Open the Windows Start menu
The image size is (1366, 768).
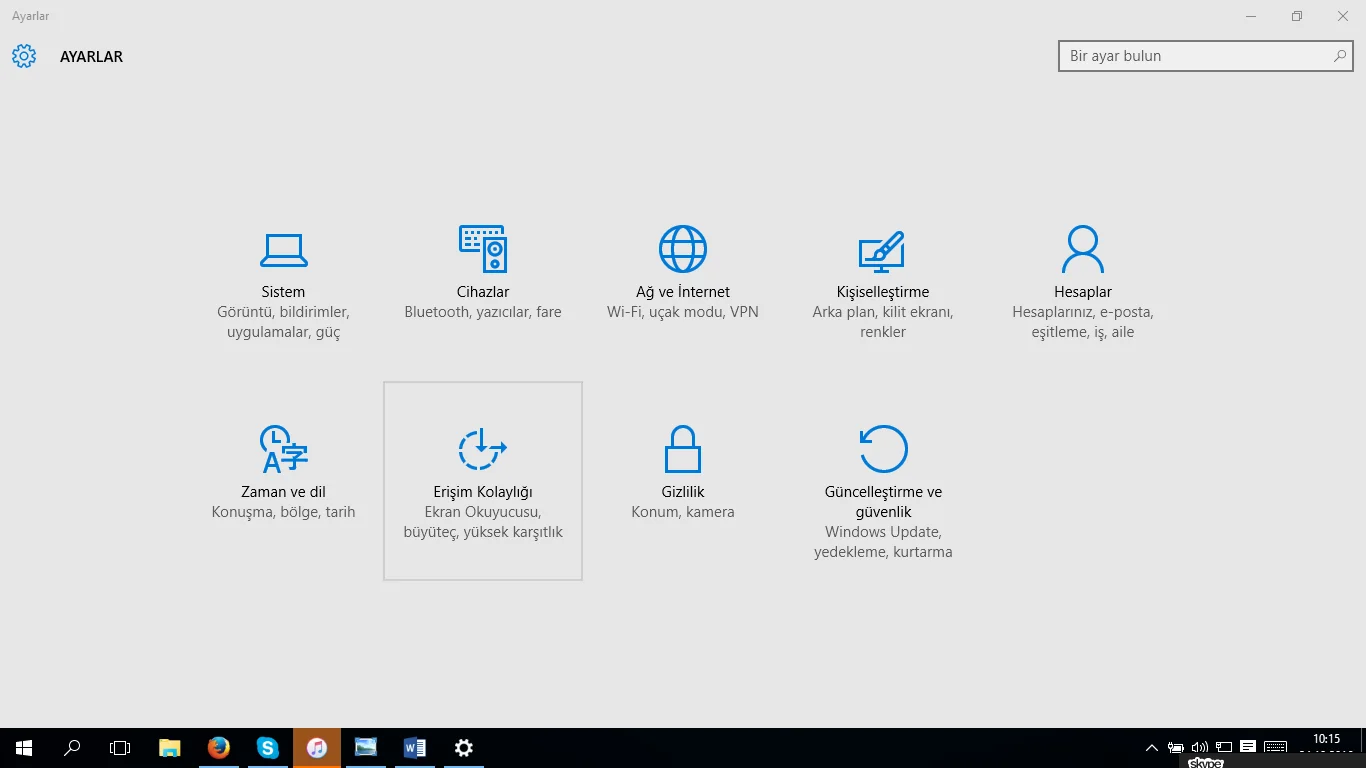coord(24,748)
